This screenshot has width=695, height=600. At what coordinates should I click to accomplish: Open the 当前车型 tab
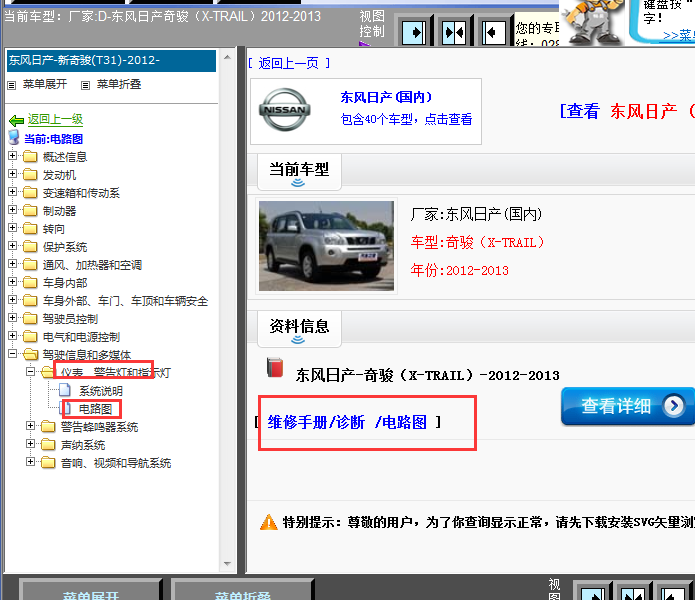click(x=299, y=172)
